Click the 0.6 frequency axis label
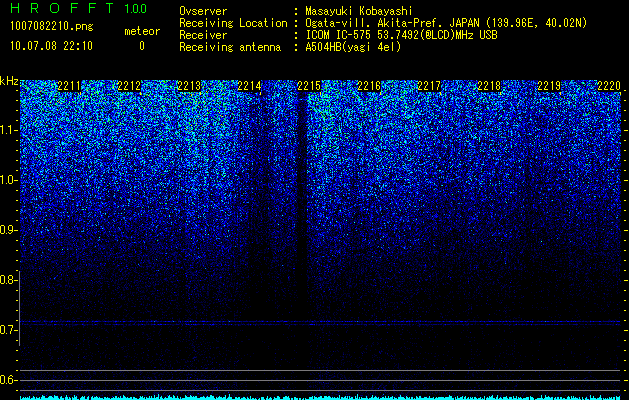The image size is (629, 400). 8,380
